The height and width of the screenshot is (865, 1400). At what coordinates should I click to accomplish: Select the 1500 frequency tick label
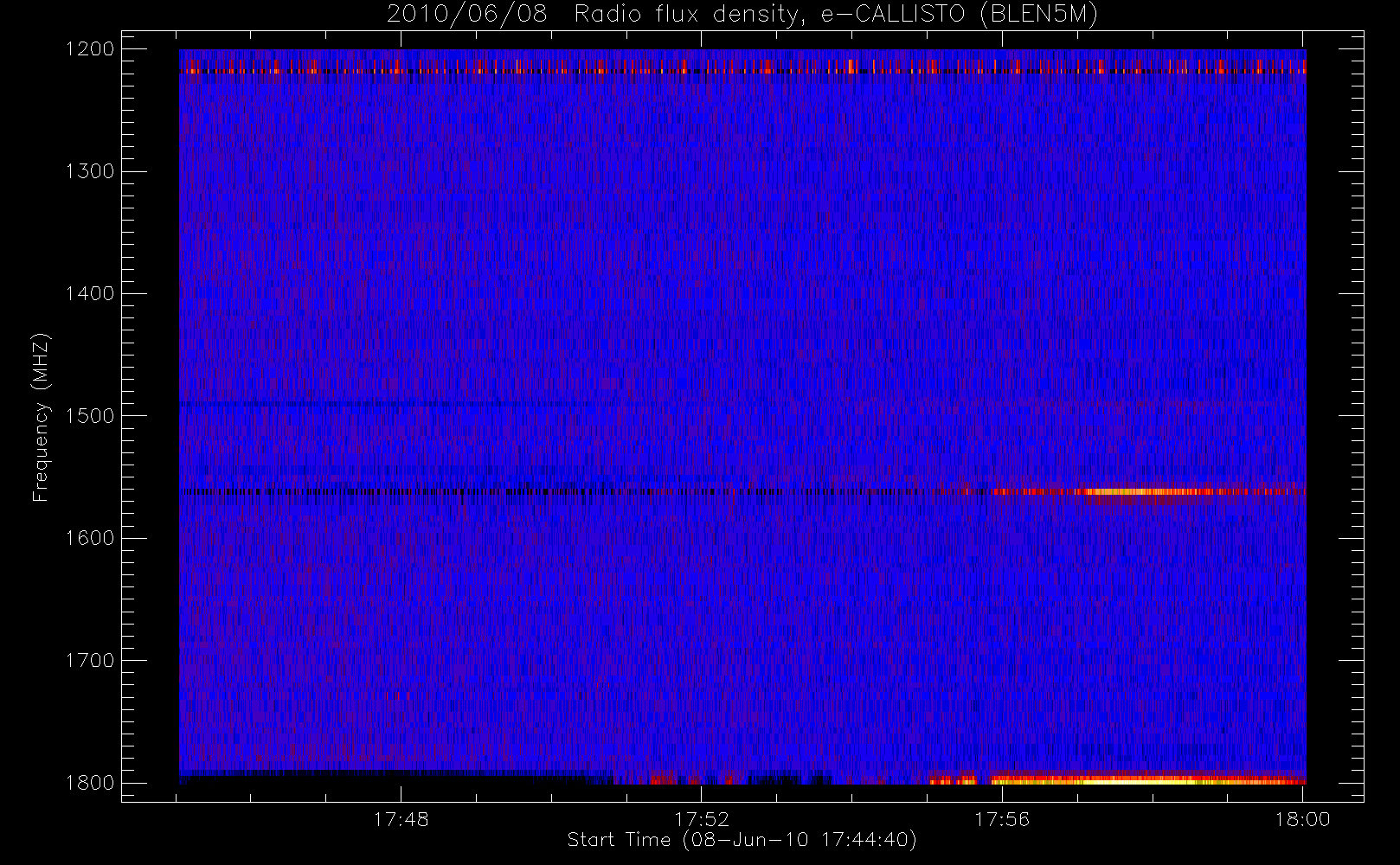click(90, 415)
